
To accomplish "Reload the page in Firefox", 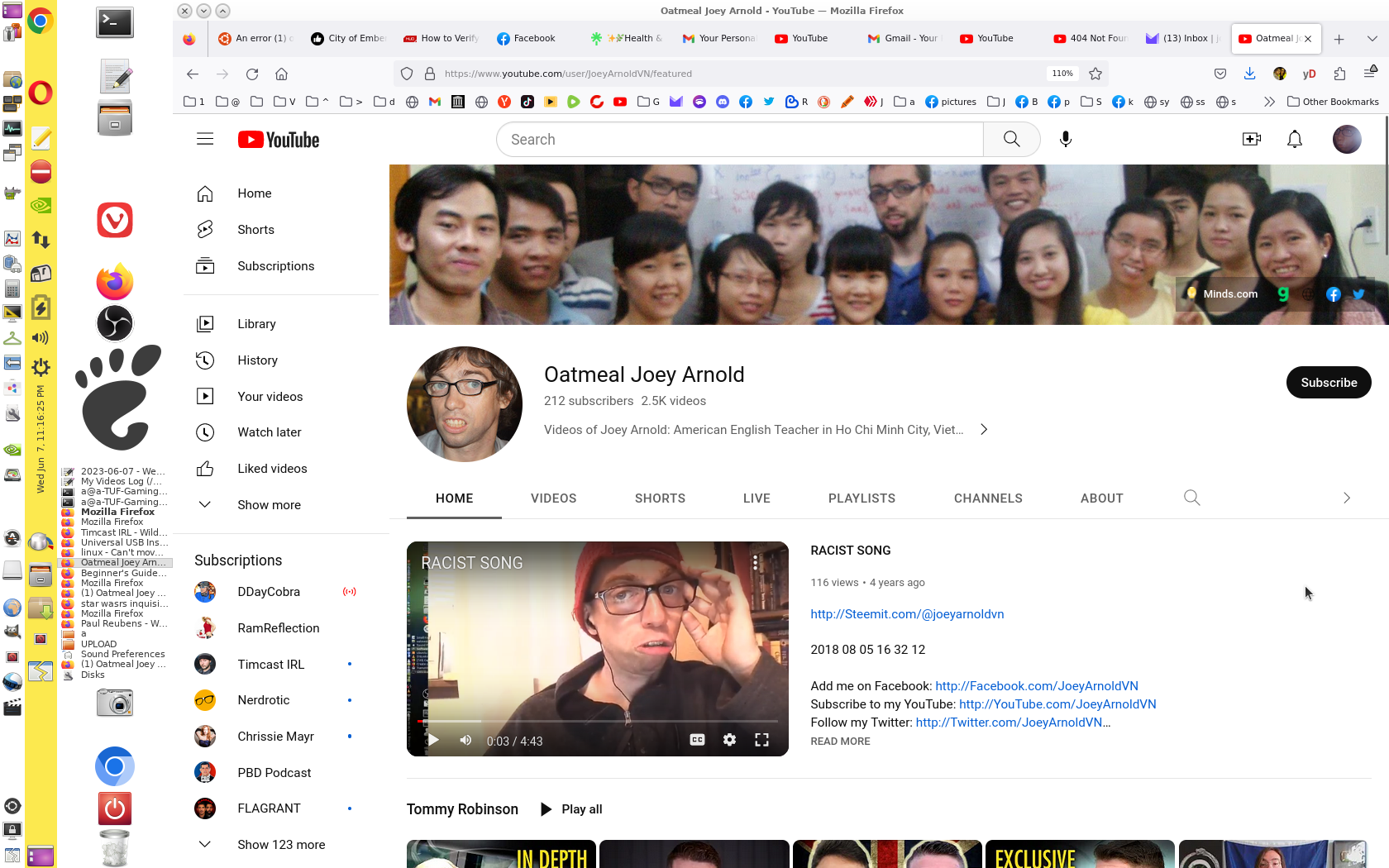I will coord(252,74).
